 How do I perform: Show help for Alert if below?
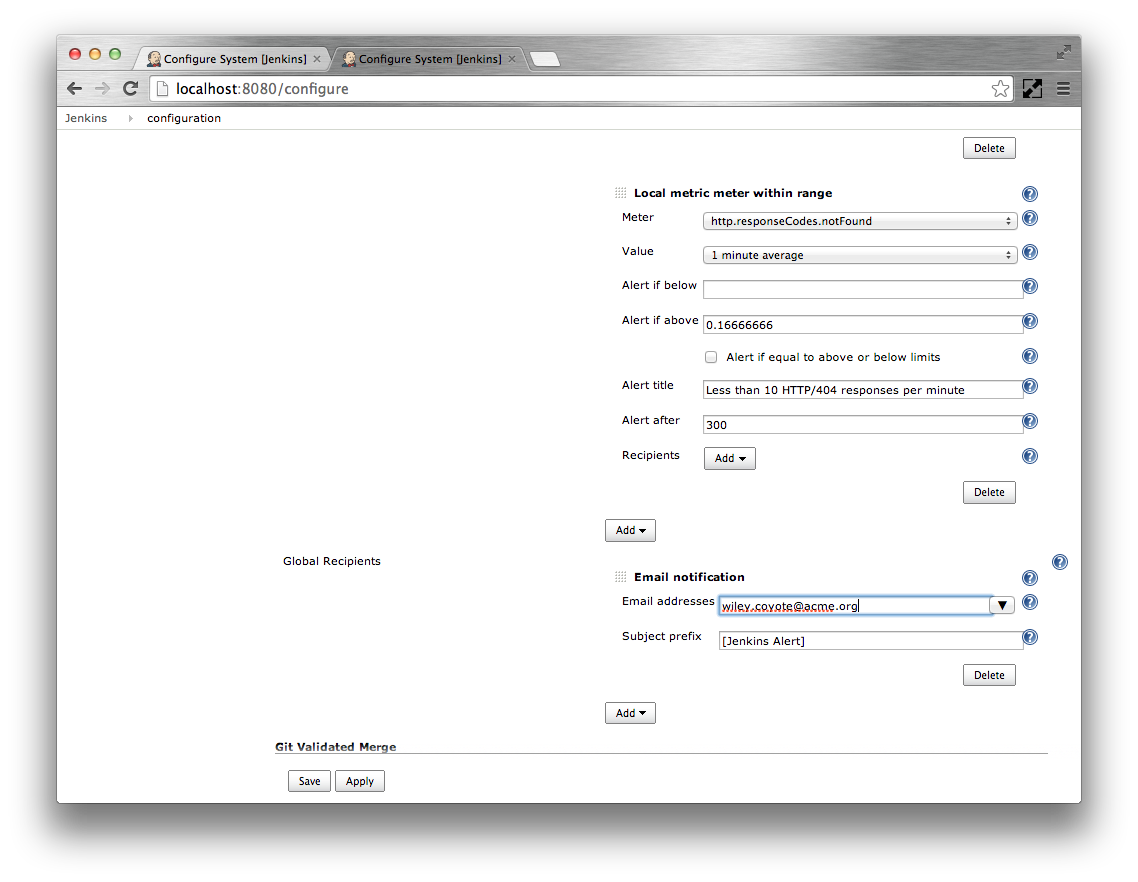point(1029,286)
